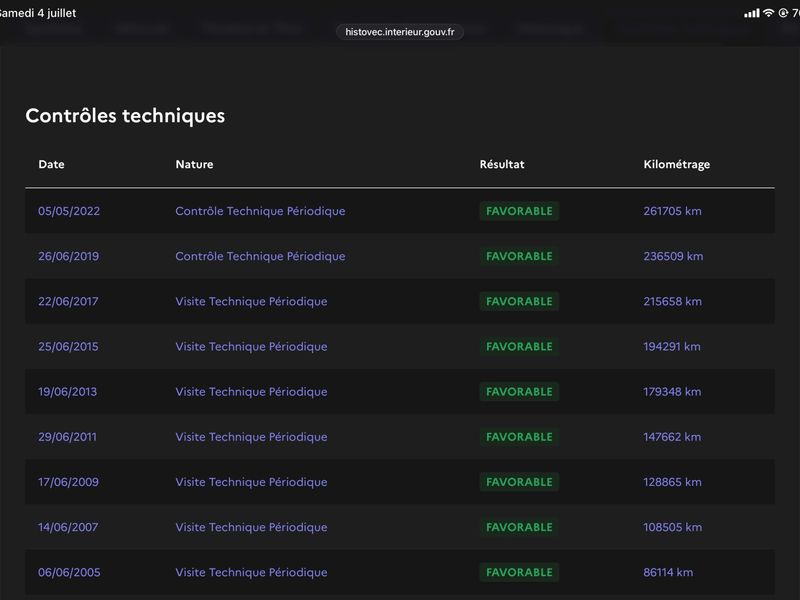Viewport: 800px width, 600px height.
Task: Select the date 06/06/2005
Action: (x=69, y=572)
